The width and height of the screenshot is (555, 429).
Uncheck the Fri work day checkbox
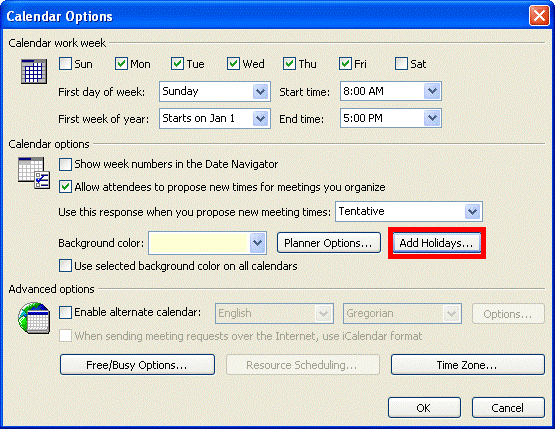click(x=345, y=64)
